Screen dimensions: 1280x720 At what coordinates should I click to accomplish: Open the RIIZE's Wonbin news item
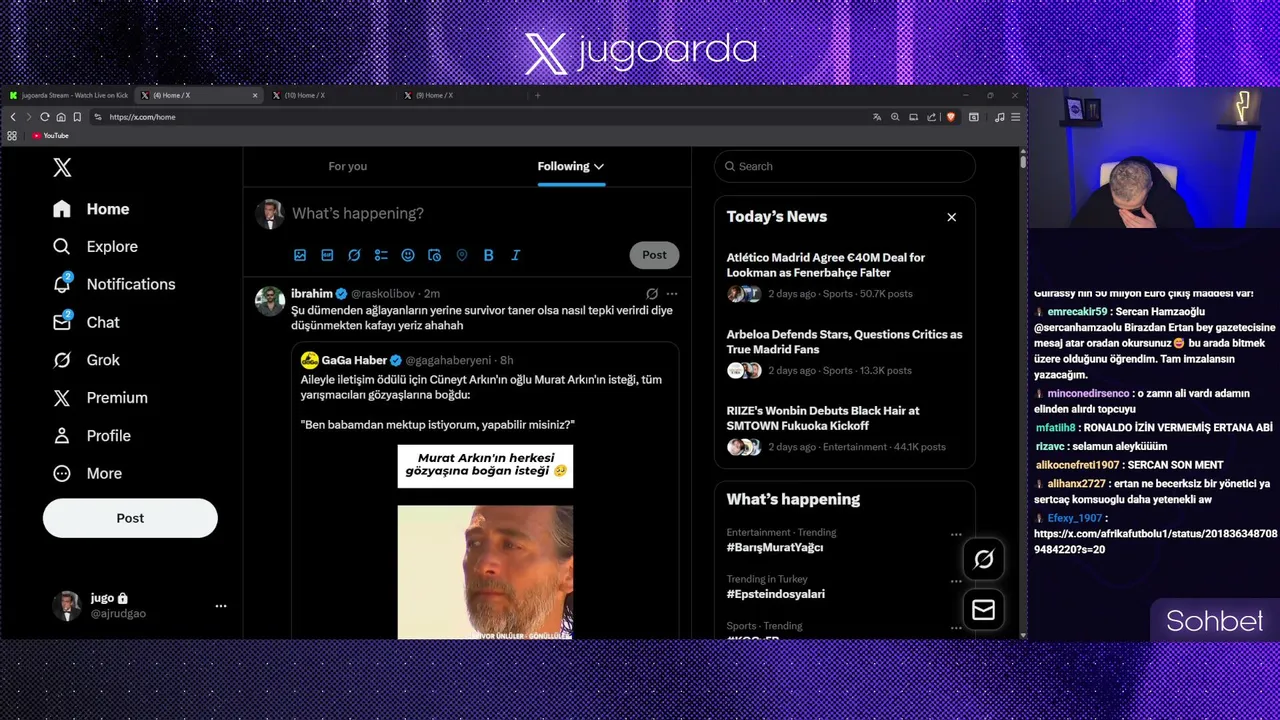(x=845, y=429)
